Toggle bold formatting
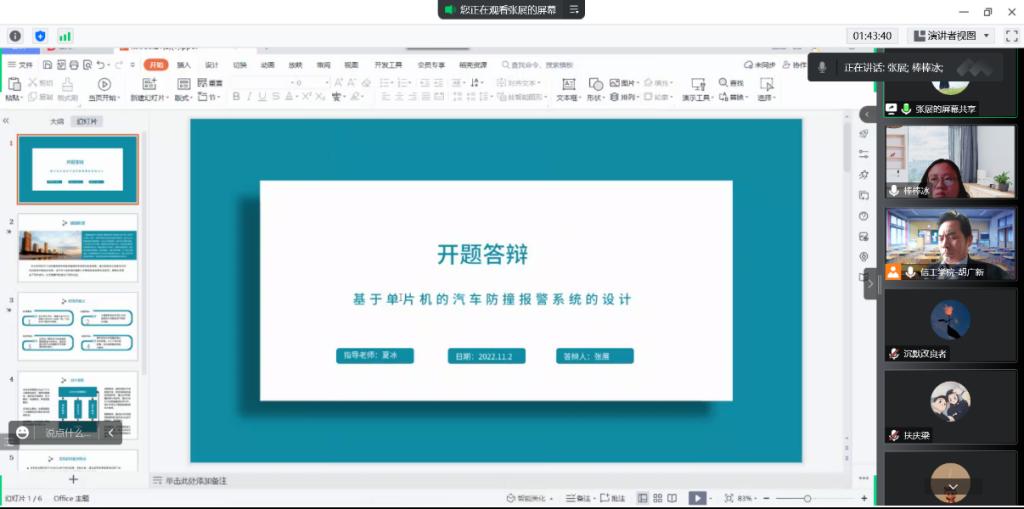1024x509 pixels. pyautogui.click(x=236, y=97)
